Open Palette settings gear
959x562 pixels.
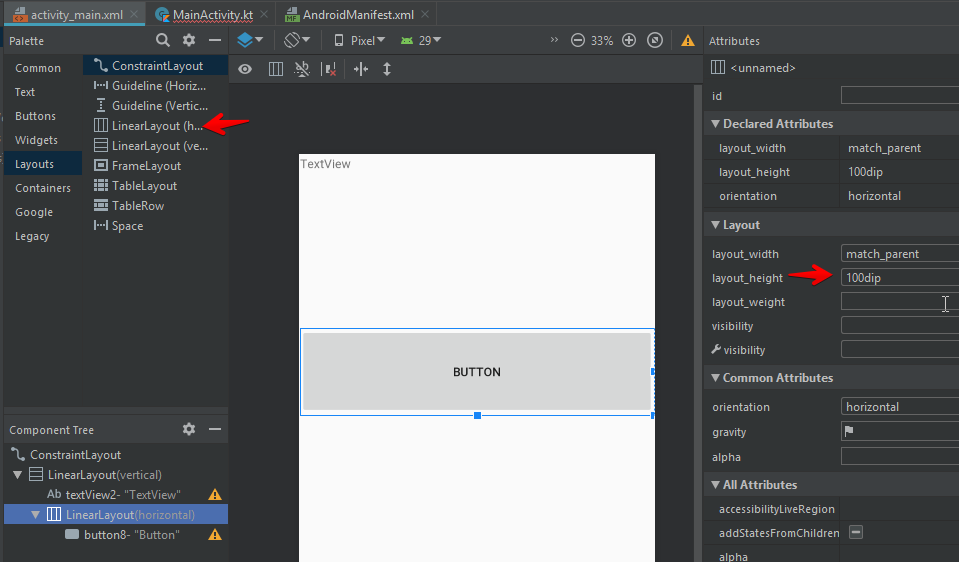click(x=189, y=40)
